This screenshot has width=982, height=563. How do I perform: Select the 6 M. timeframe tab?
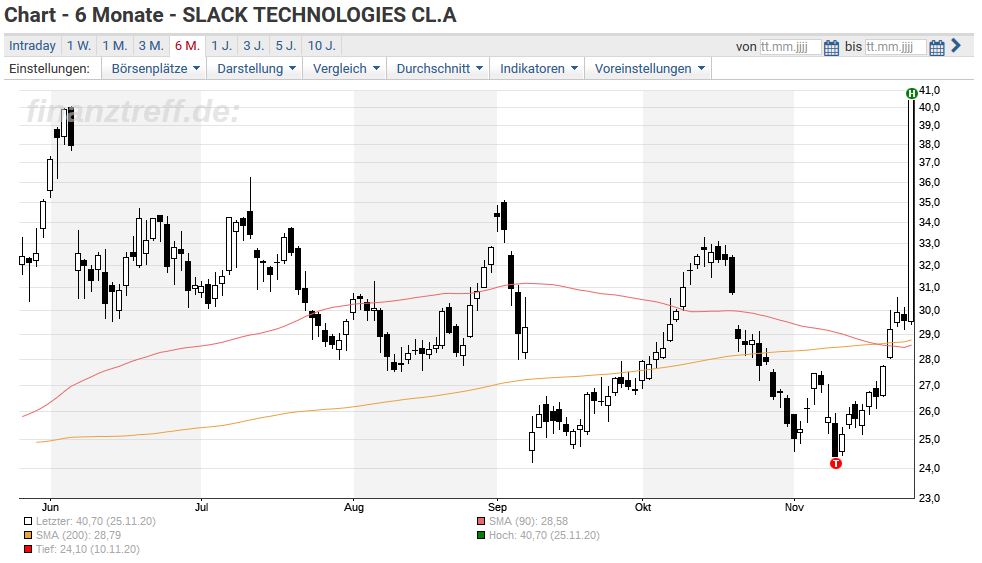coord(187,46)
